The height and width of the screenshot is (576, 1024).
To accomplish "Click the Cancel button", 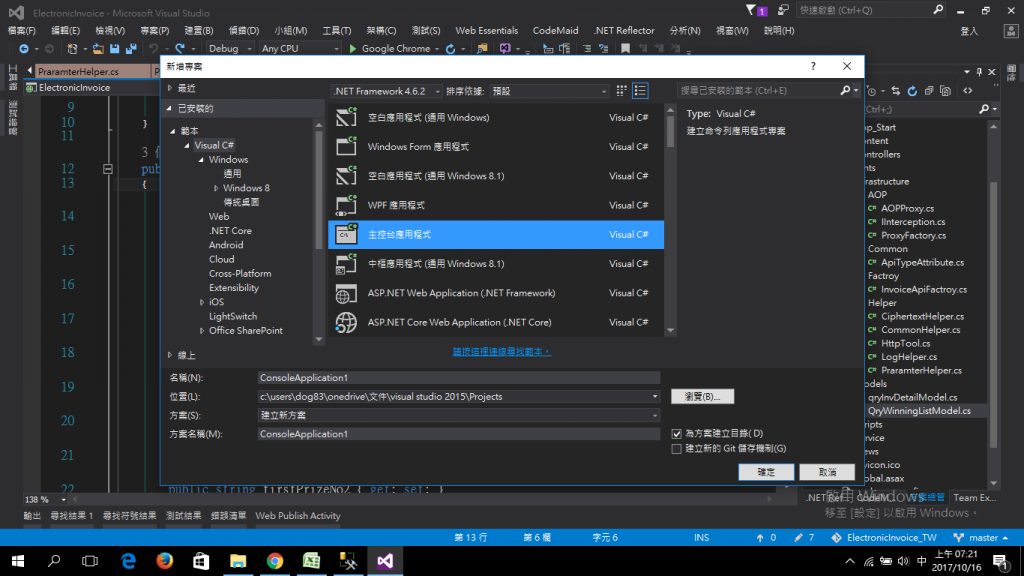I will [827, 472].
